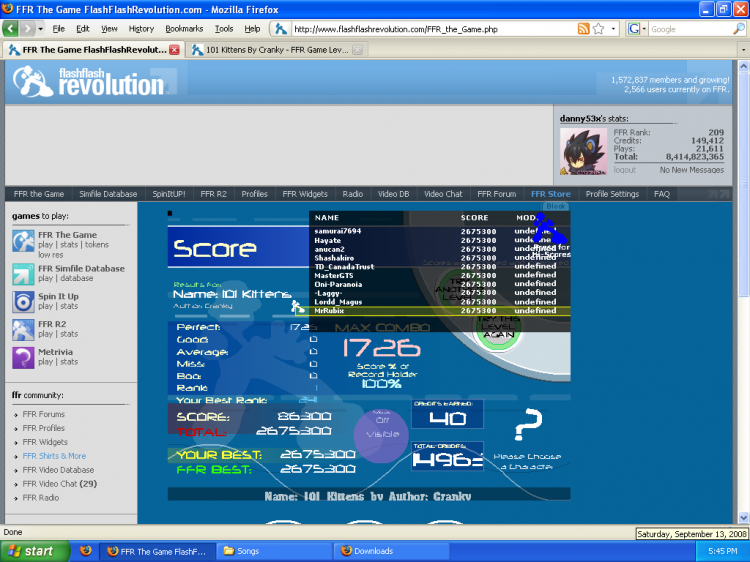Open the Bookmarks menu
This screenshot has height=562, width=750.
(x=184, y=29)
